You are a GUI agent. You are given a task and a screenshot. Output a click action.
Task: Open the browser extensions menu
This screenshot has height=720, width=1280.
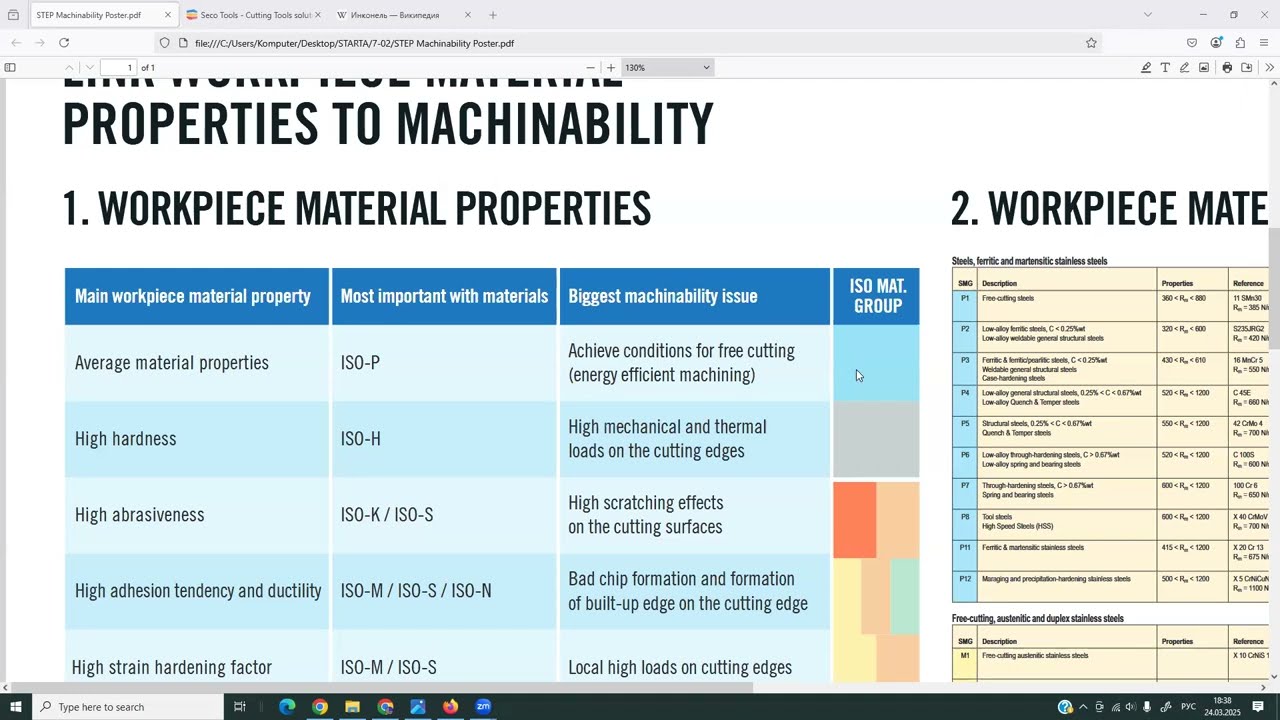pyautogui.click(x=1240, y=43)
